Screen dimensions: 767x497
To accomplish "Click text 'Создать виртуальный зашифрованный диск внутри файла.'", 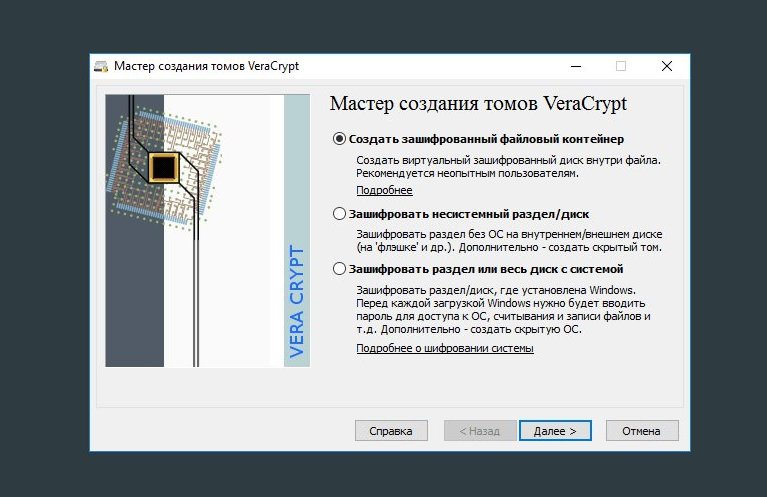I will point(508,160).
